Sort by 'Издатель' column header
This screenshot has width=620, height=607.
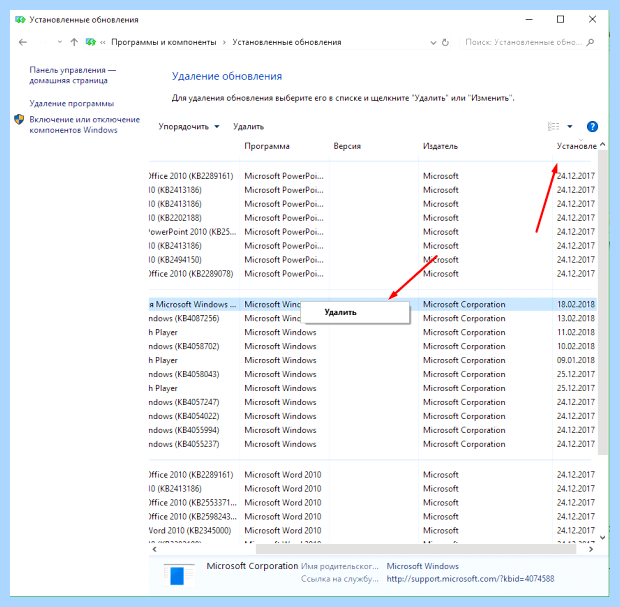click(440, 146)
